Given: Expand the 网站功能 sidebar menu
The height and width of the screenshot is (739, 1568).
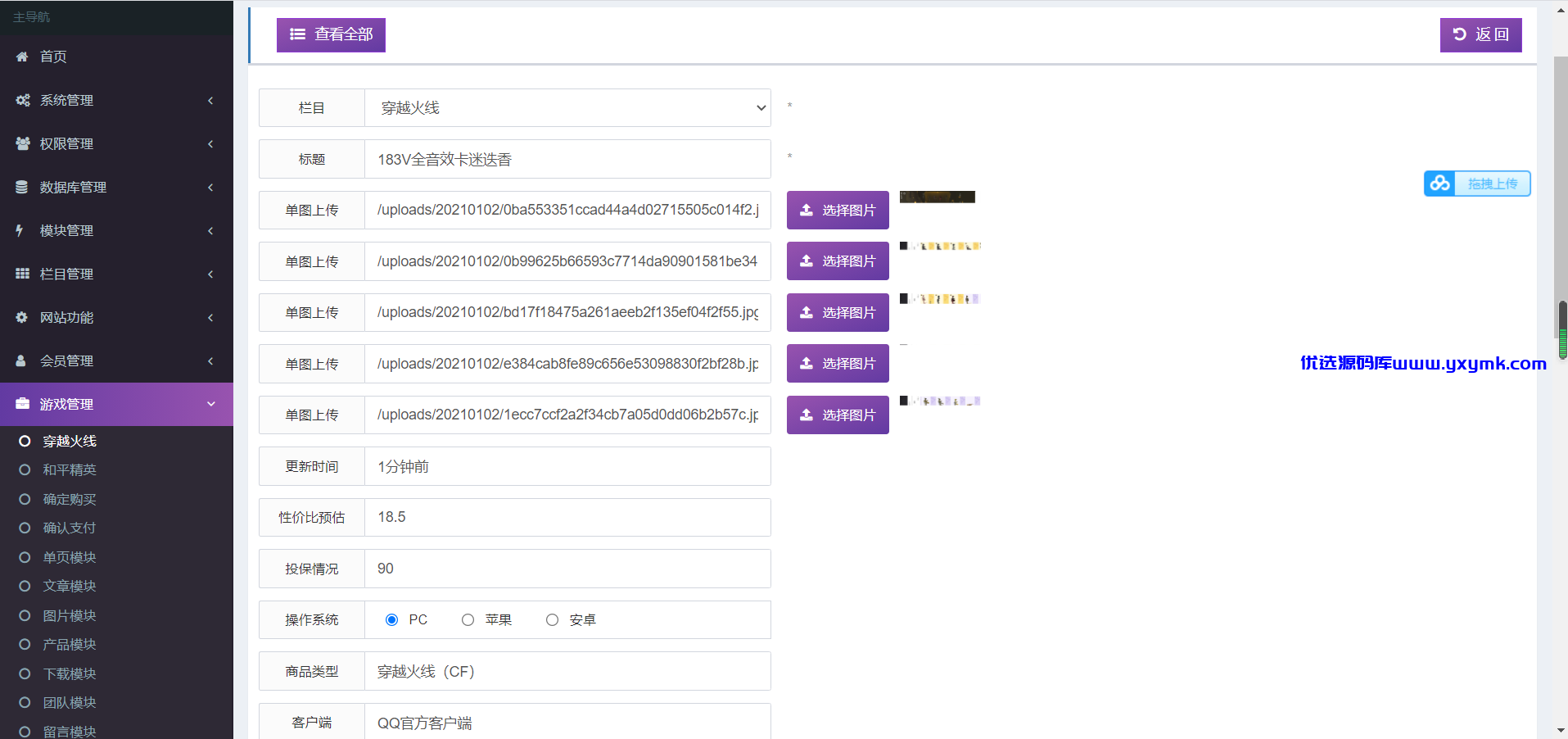Looking at the screenshot, I should pyautogui.click(x=116, y=317).
